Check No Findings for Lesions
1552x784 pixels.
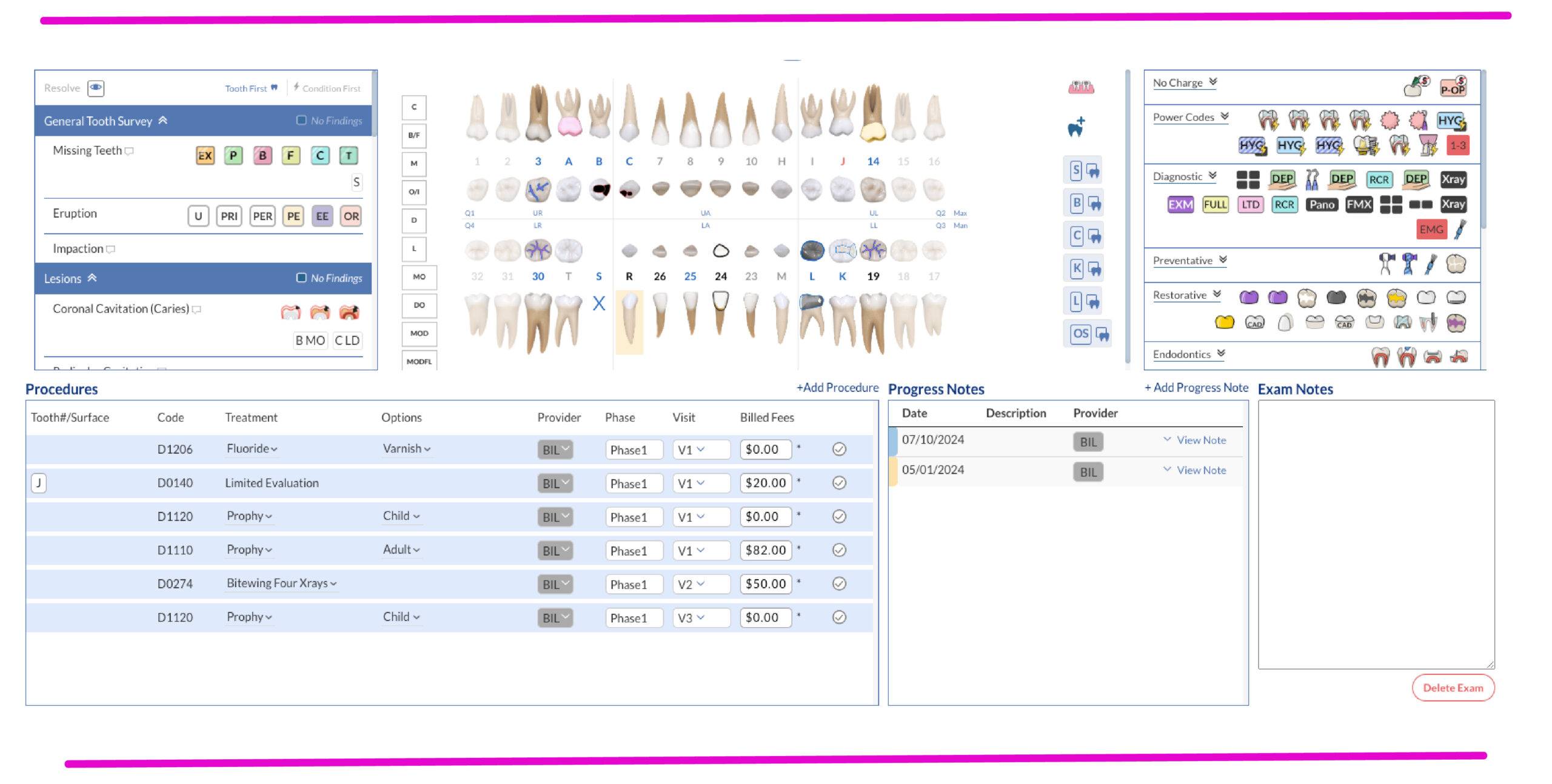301,277
